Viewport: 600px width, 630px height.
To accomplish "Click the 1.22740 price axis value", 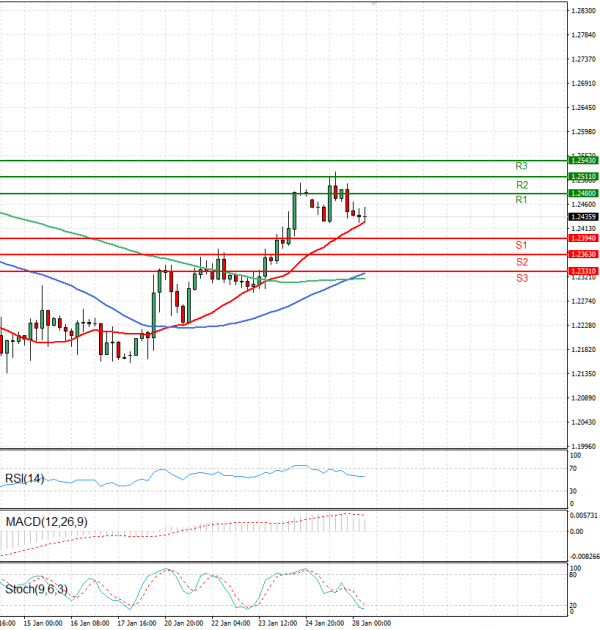I will [x=583, y=301].
